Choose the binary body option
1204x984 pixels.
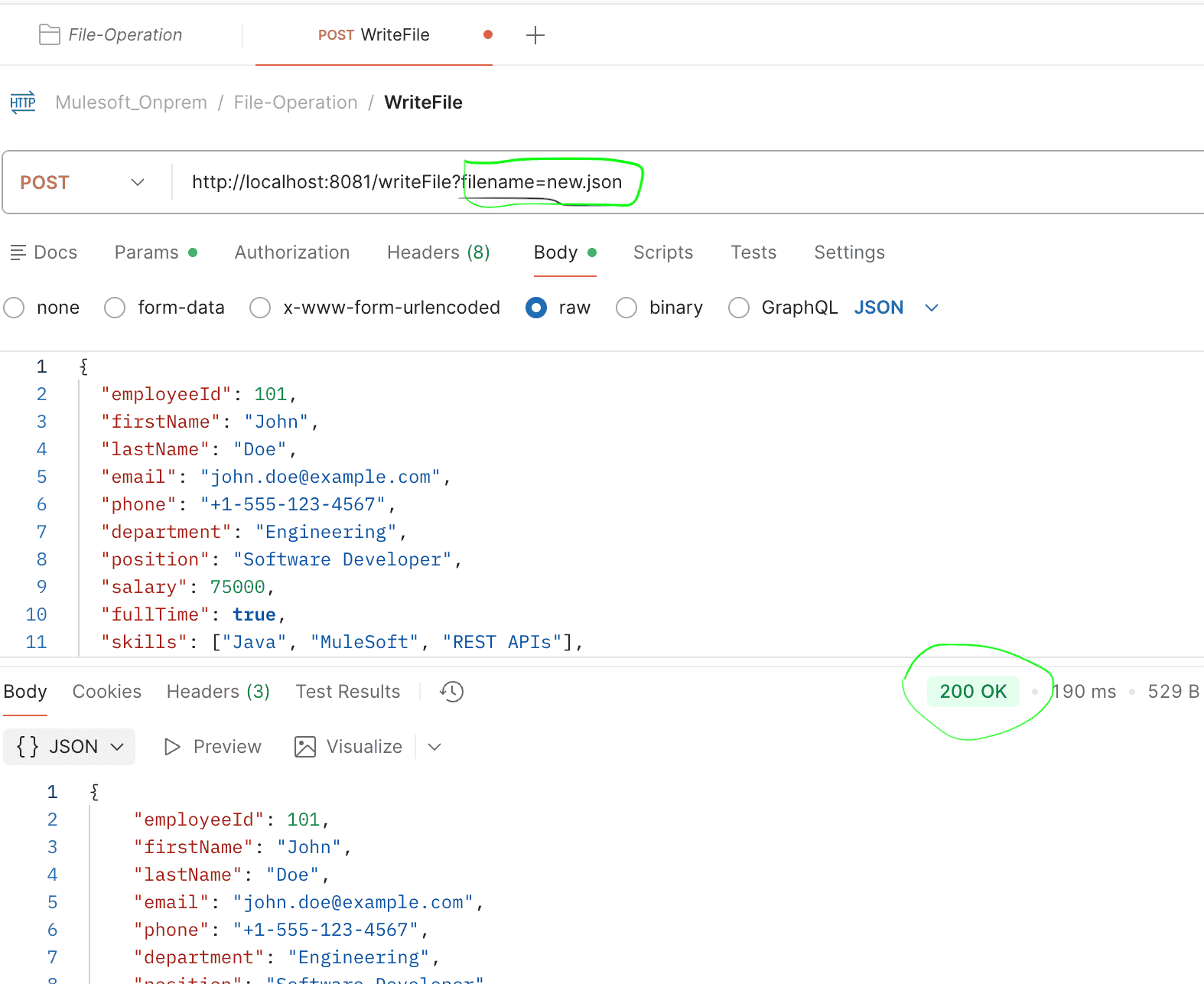[626, 308]
